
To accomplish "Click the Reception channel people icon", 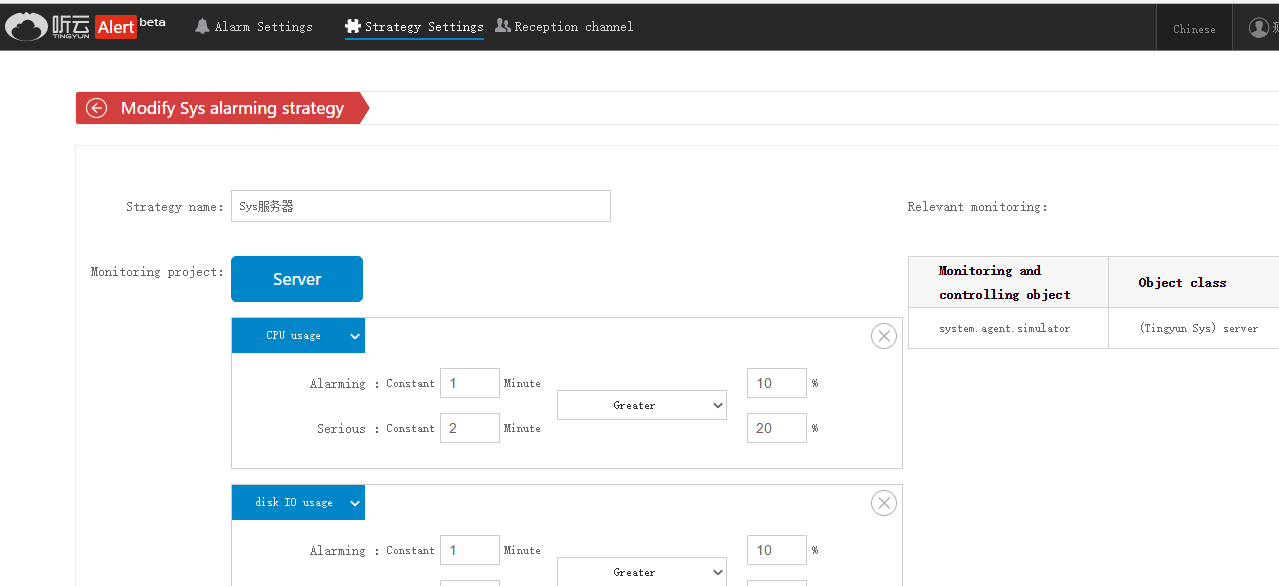I will (502, 26).
